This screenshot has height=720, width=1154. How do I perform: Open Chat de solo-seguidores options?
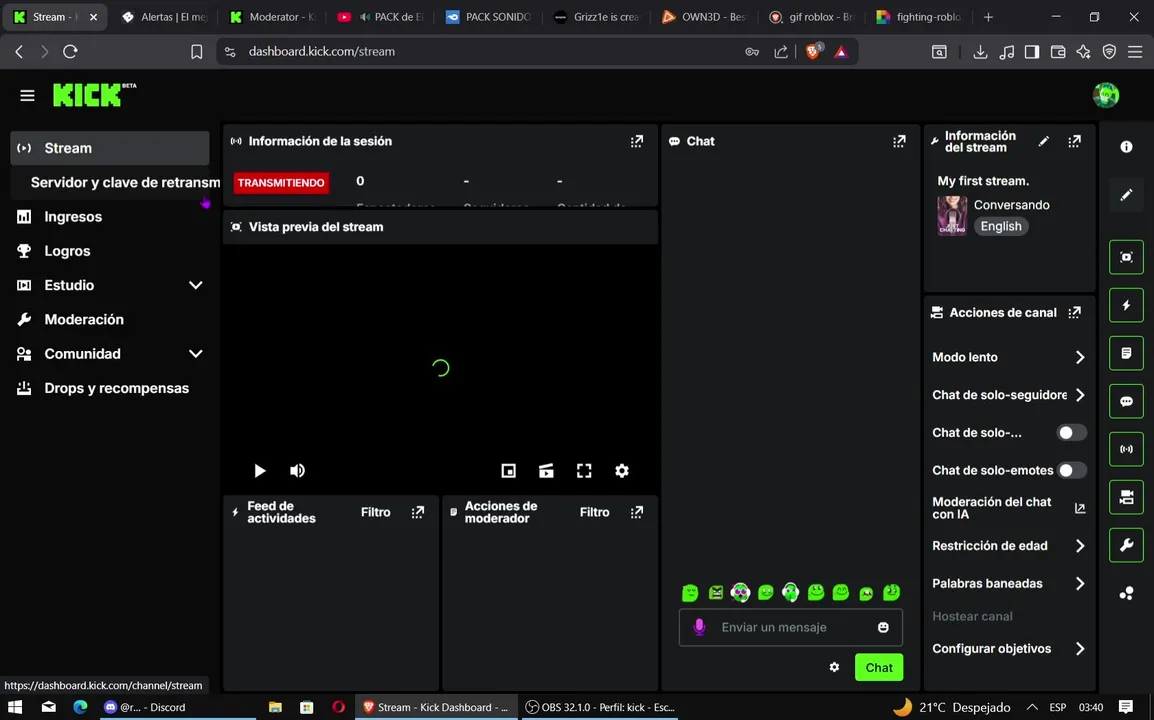1008,395
